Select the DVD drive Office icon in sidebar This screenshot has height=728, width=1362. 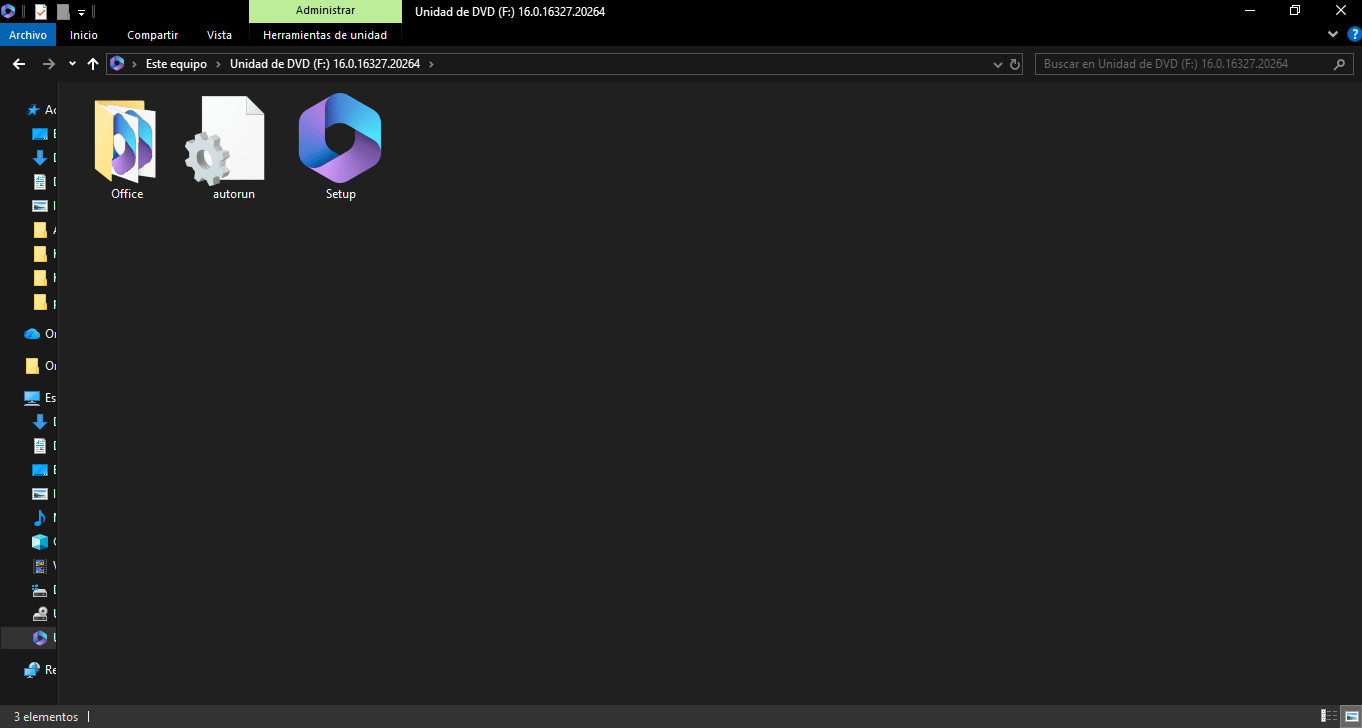click(40, 638)
